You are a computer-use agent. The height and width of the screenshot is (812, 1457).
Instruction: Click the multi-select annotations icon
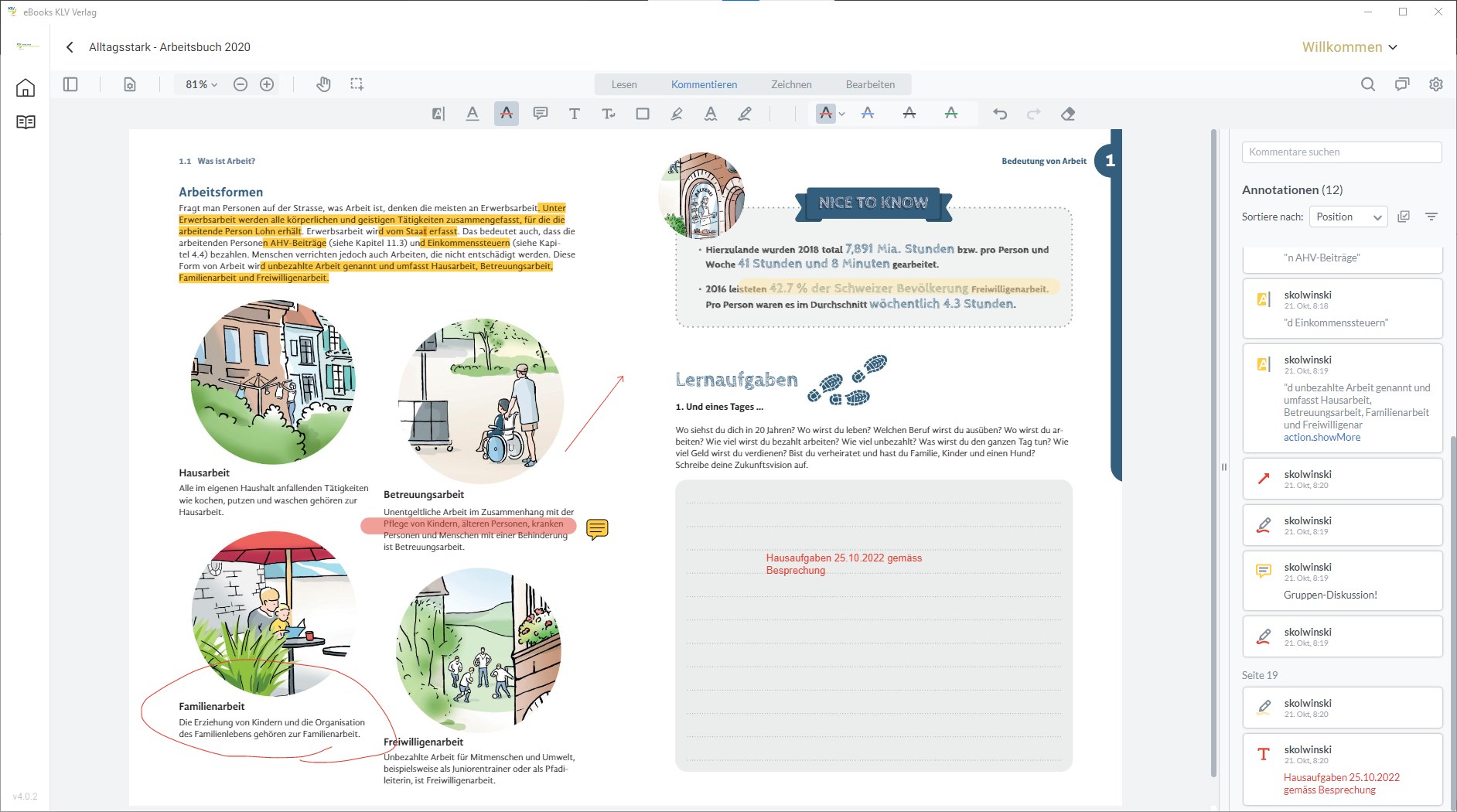pyautogui.click(x=1404, y=217)
